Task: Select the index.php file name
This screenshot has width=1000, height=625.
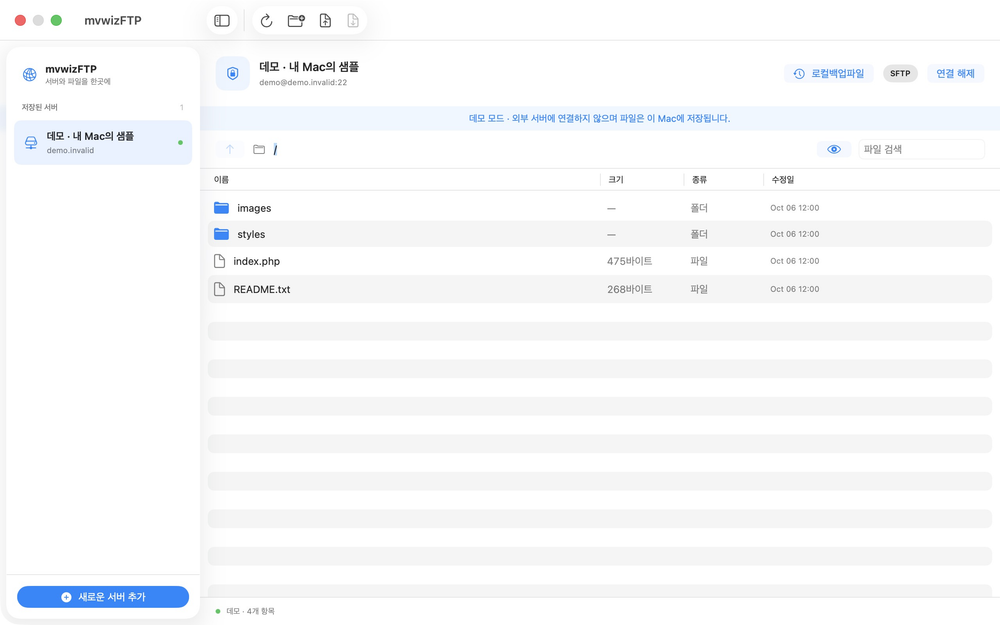Action: (x=256, y=261)
